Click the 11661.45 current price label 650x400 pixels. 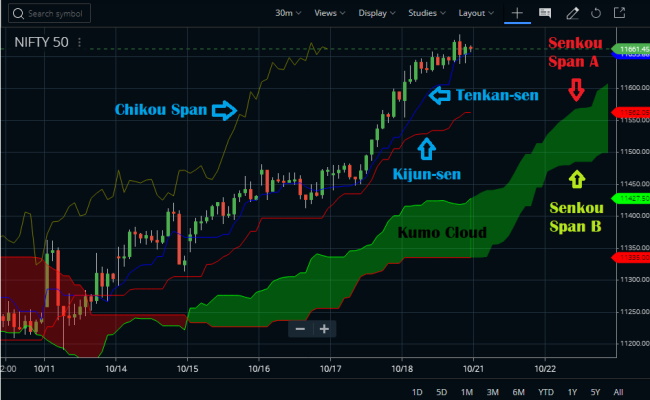630,48
